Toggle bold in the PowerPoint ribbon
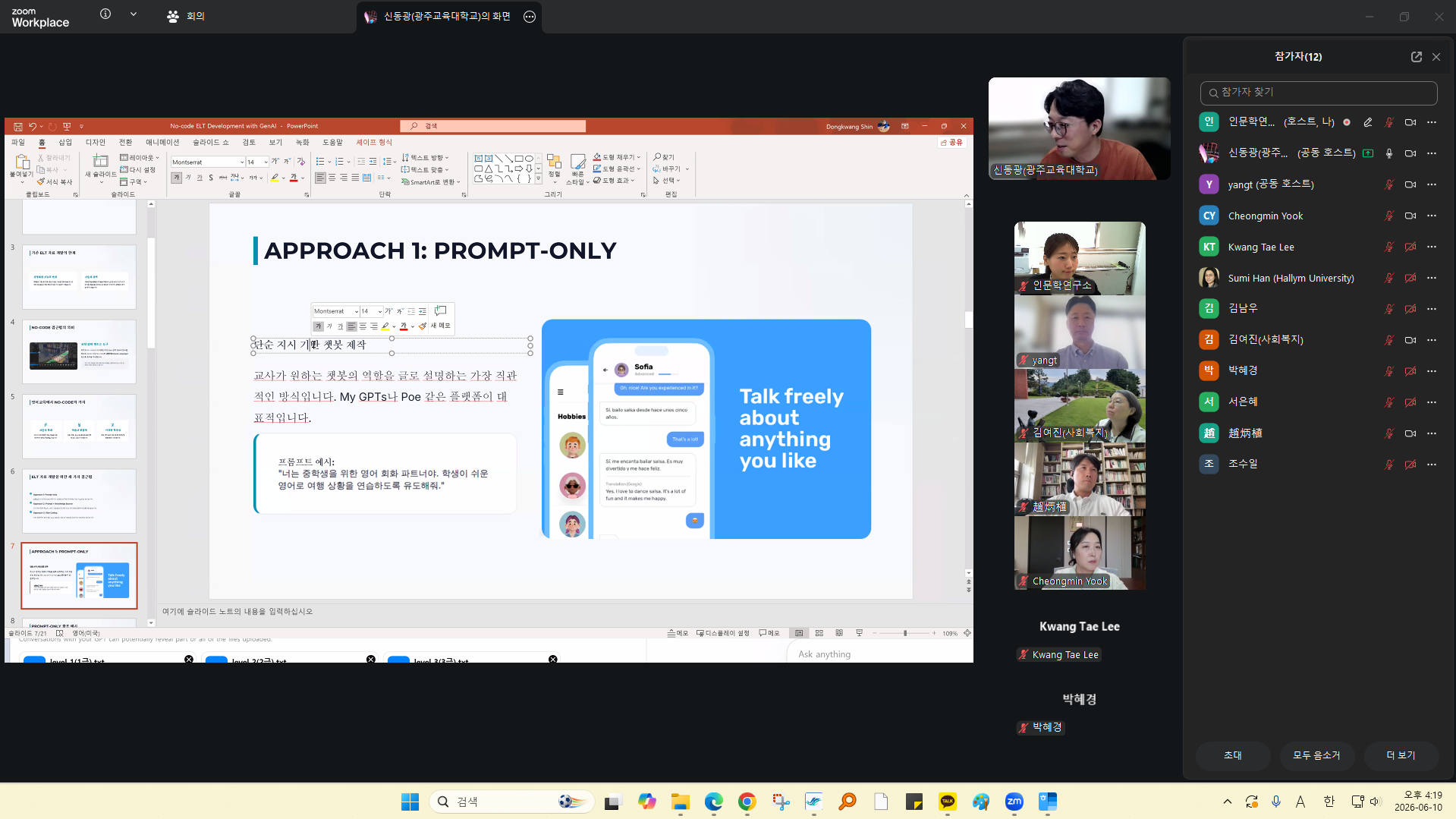This screenshot has height=819, width=1456. pyautogui.click(x=176, y=178)
